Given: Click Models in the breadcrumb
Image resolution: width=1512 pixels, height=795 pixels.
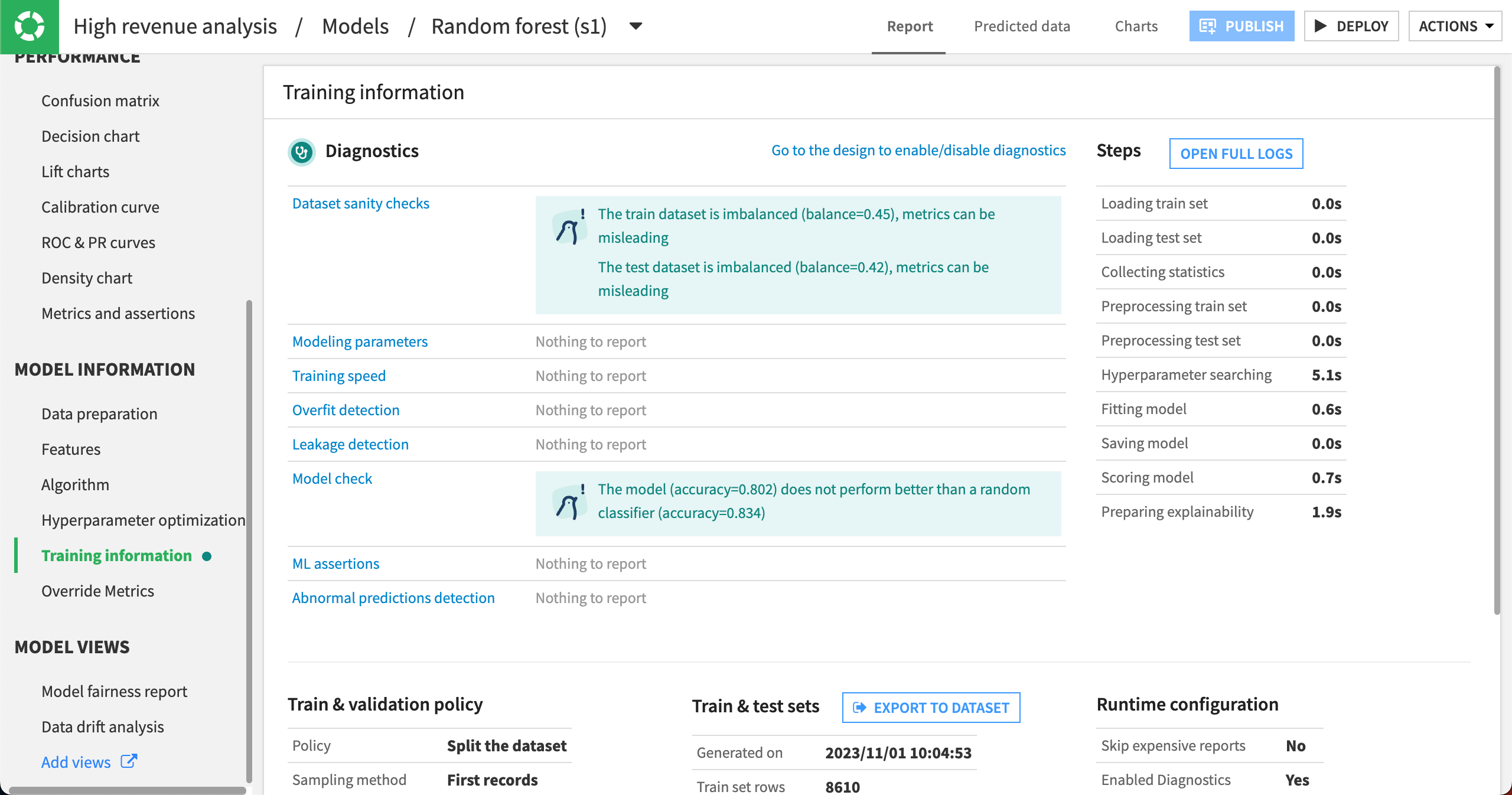Looking at the screenshot, I should pyautogui.click(x=355, y=27).
